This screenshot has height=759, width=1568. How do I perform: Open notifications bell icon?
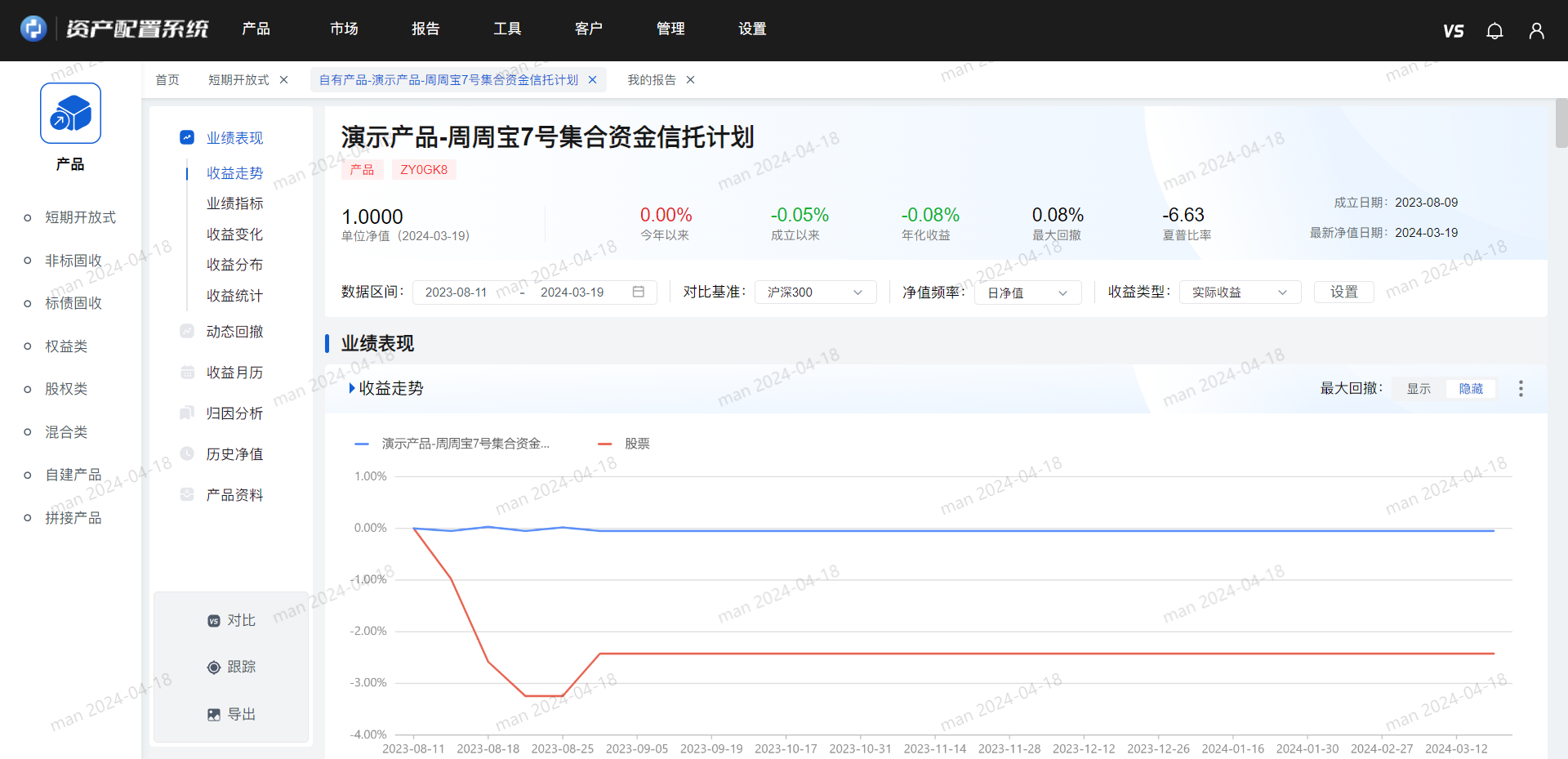(x=1494, y=31)
